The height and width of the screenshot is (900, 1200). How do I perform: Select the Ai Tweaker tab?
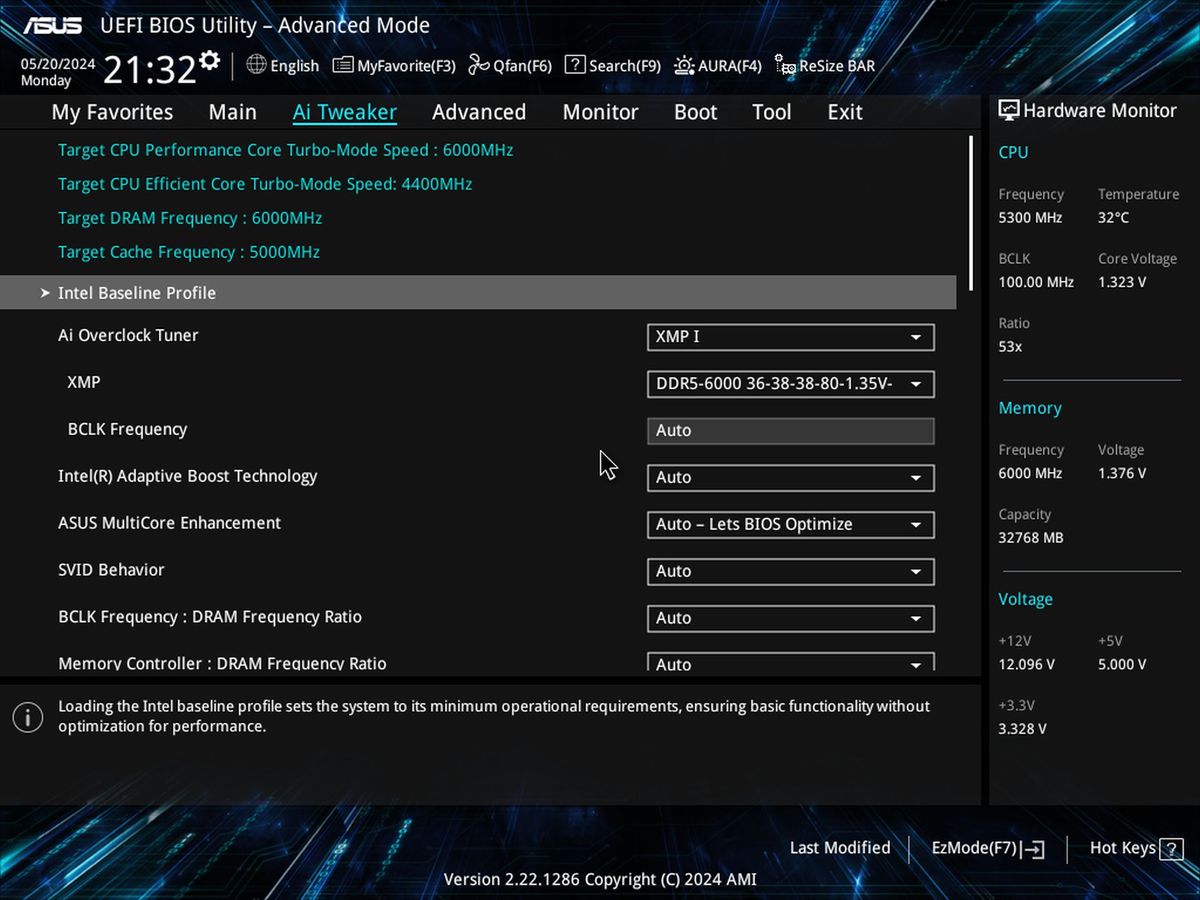tap(345, 112)
